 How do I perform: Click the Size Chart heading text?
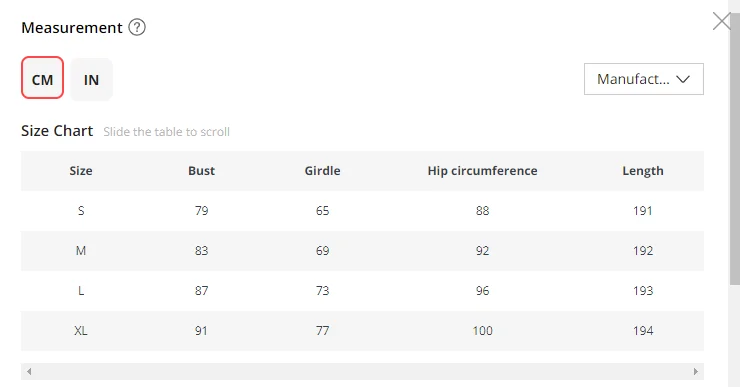point(57,131)
